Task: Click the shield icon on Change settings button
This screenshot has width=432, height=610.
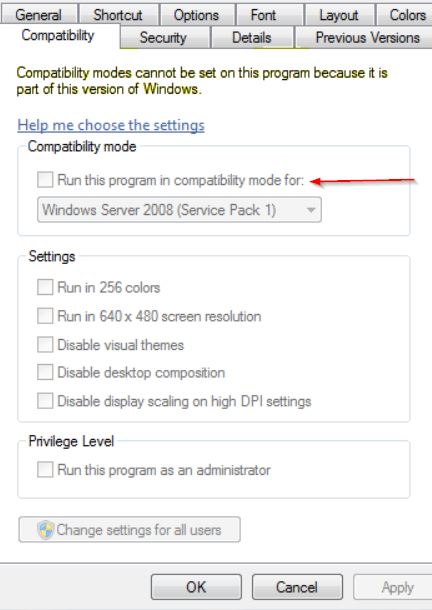Action: click(46, 530)
